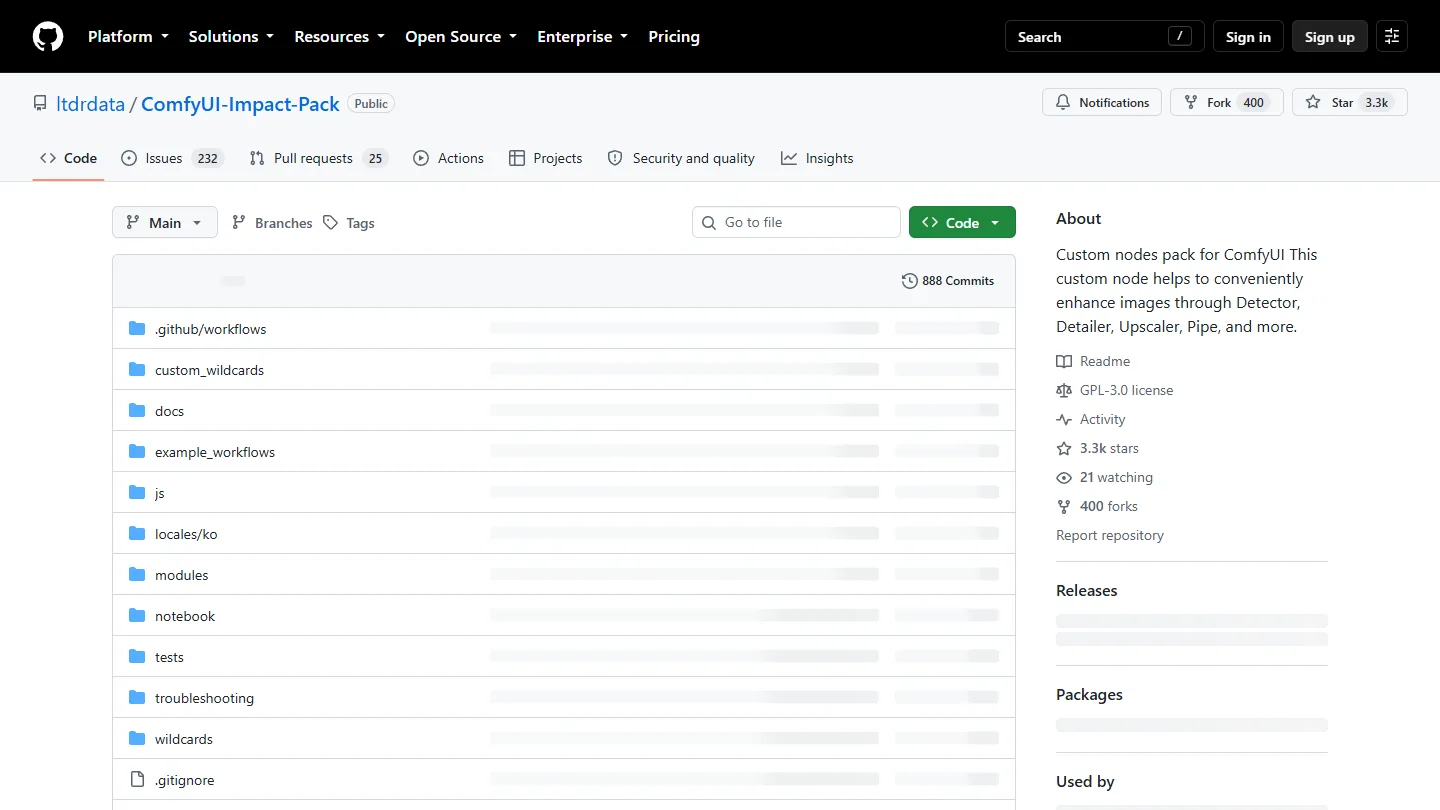The image size is (1440, 810).
Task: Expand the Resources menu
Action: 339,37
